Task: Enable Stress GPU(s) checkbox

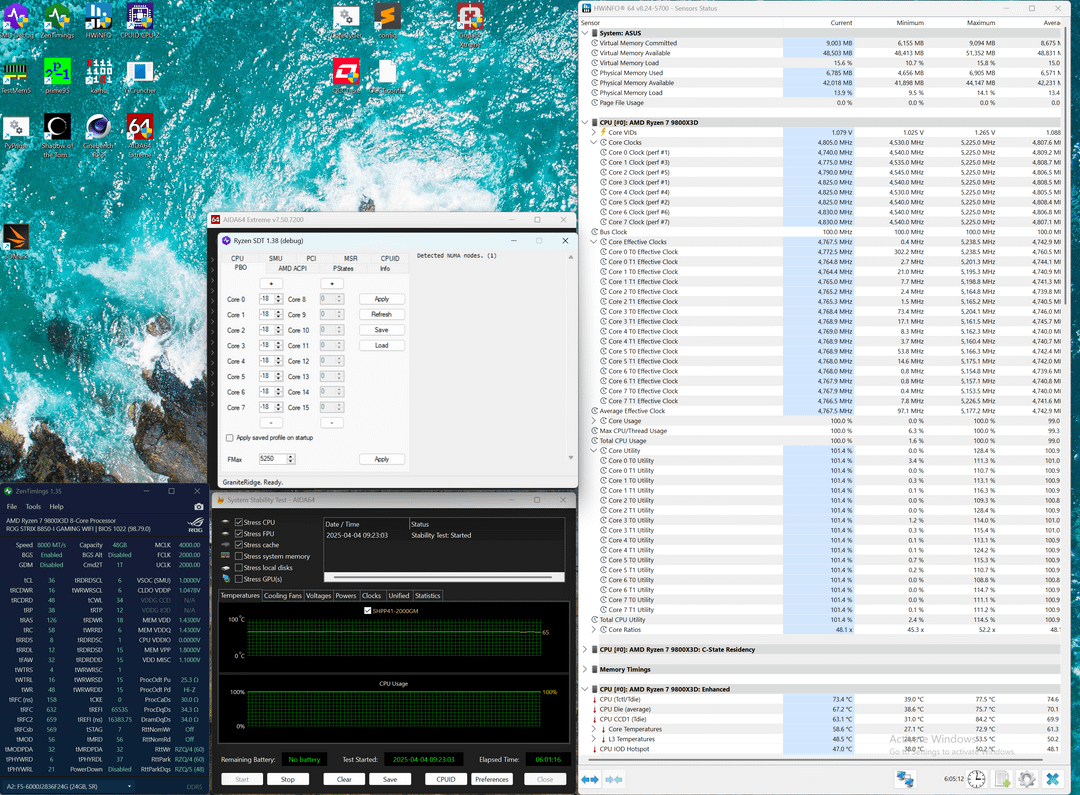Action: coord(238,579)
